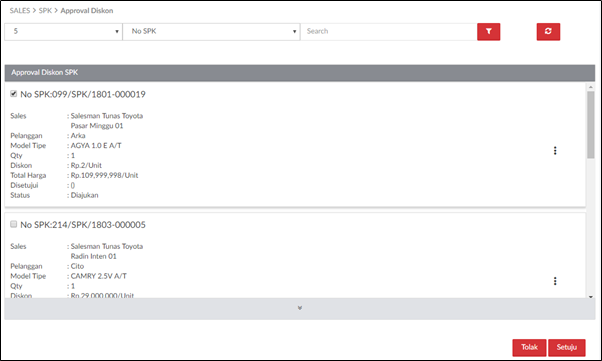Click the Search input field

coord(389,31)
